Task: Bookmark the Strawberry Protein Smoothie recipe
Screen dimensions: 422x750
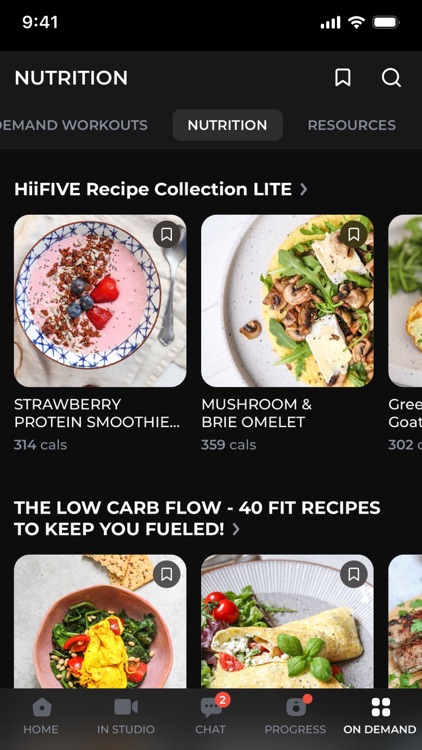Action: click(167, 234)
